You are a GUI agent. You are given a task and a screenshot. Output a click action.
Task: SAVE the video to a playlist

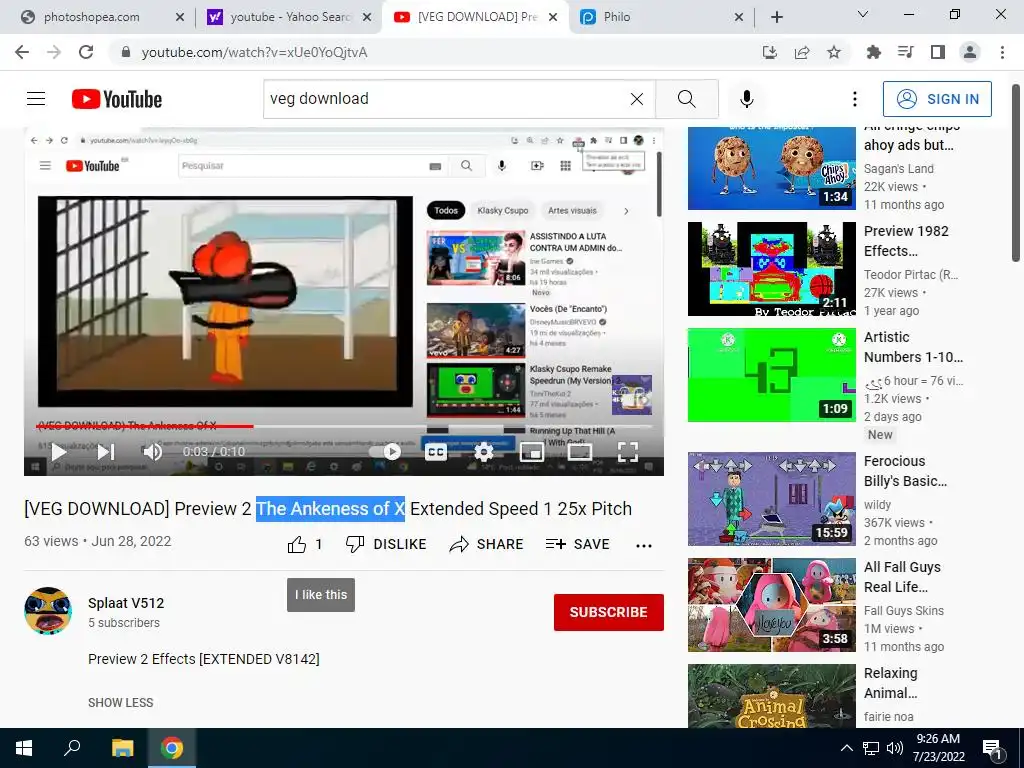click(577, 544)
